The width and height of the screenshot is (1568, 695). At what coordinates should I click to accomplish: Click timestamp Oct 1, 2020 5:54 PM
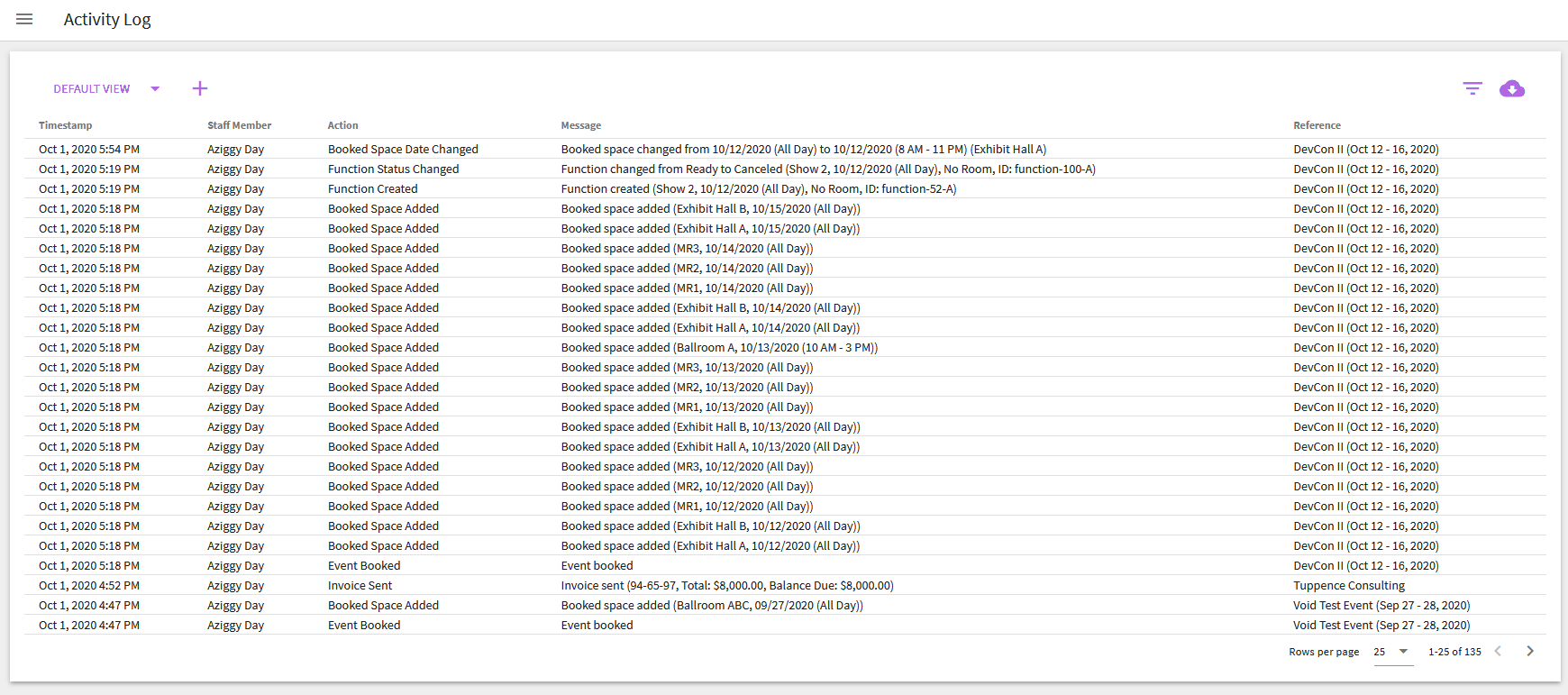click(89, 149)
